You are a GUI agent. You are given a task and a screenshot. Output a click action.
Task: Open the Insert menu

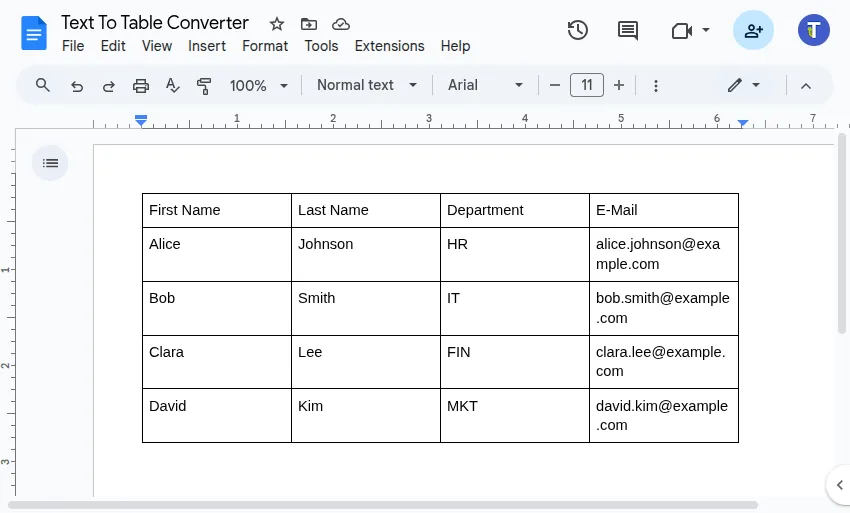click(x=207, y=46)
